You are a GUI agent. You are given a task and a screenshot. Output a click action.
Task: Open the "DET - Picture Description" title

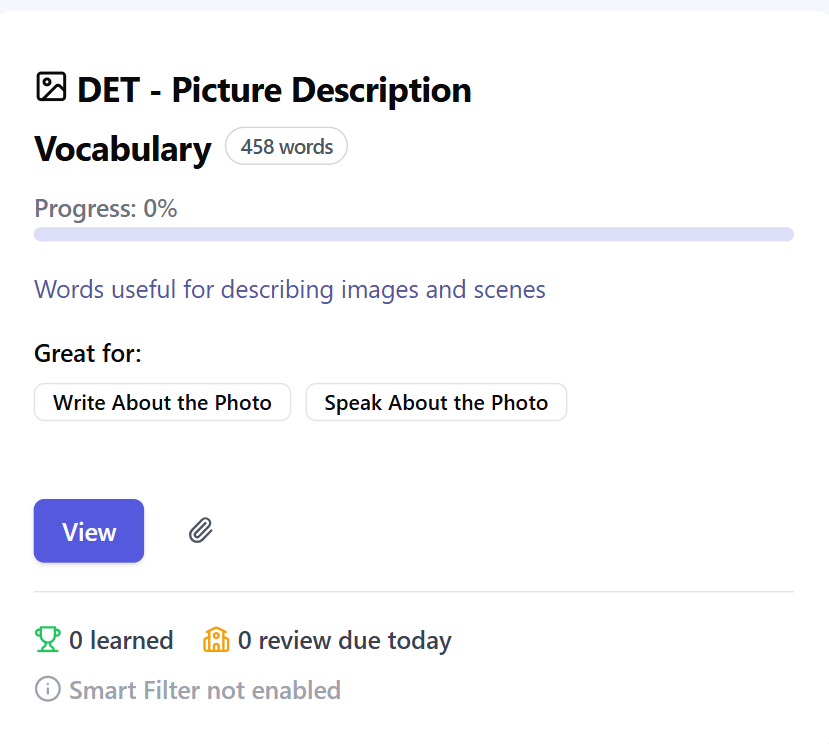(x=274, y=90)
